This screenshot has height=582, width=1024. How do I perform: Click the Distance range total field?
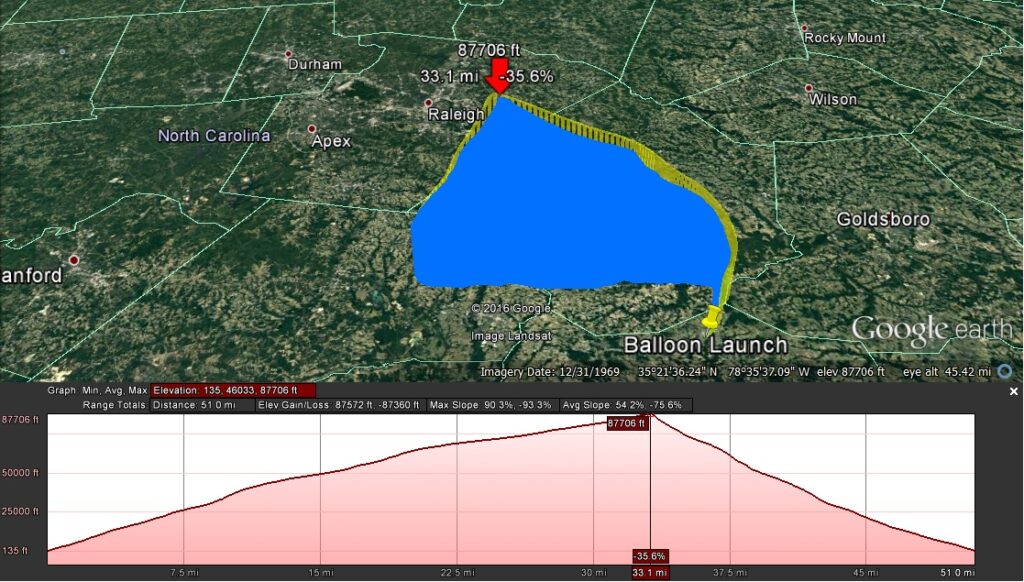198,405
